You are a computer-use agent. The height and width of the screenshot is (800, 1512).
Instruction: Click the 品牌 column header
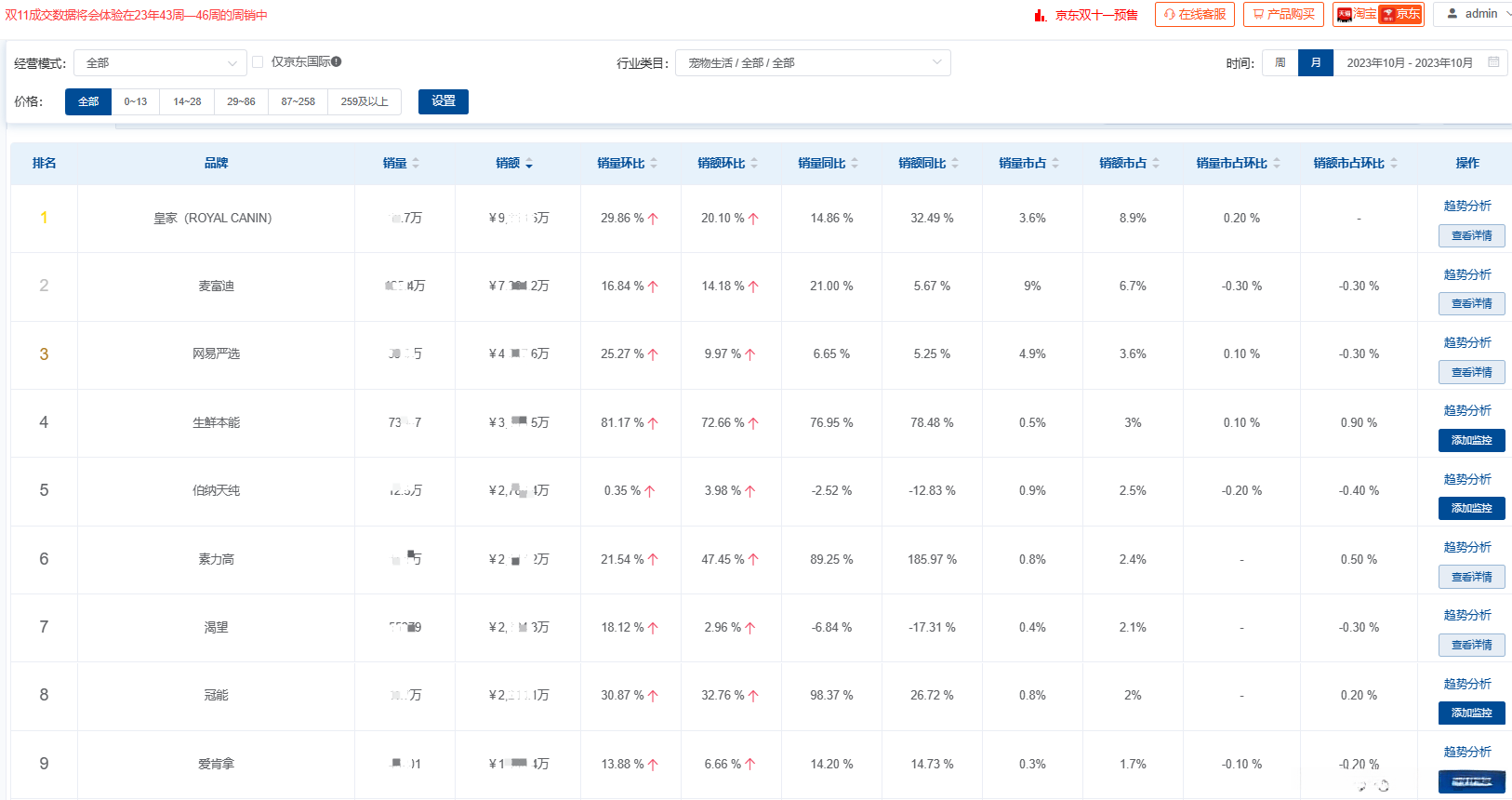[x=217, y=163]
